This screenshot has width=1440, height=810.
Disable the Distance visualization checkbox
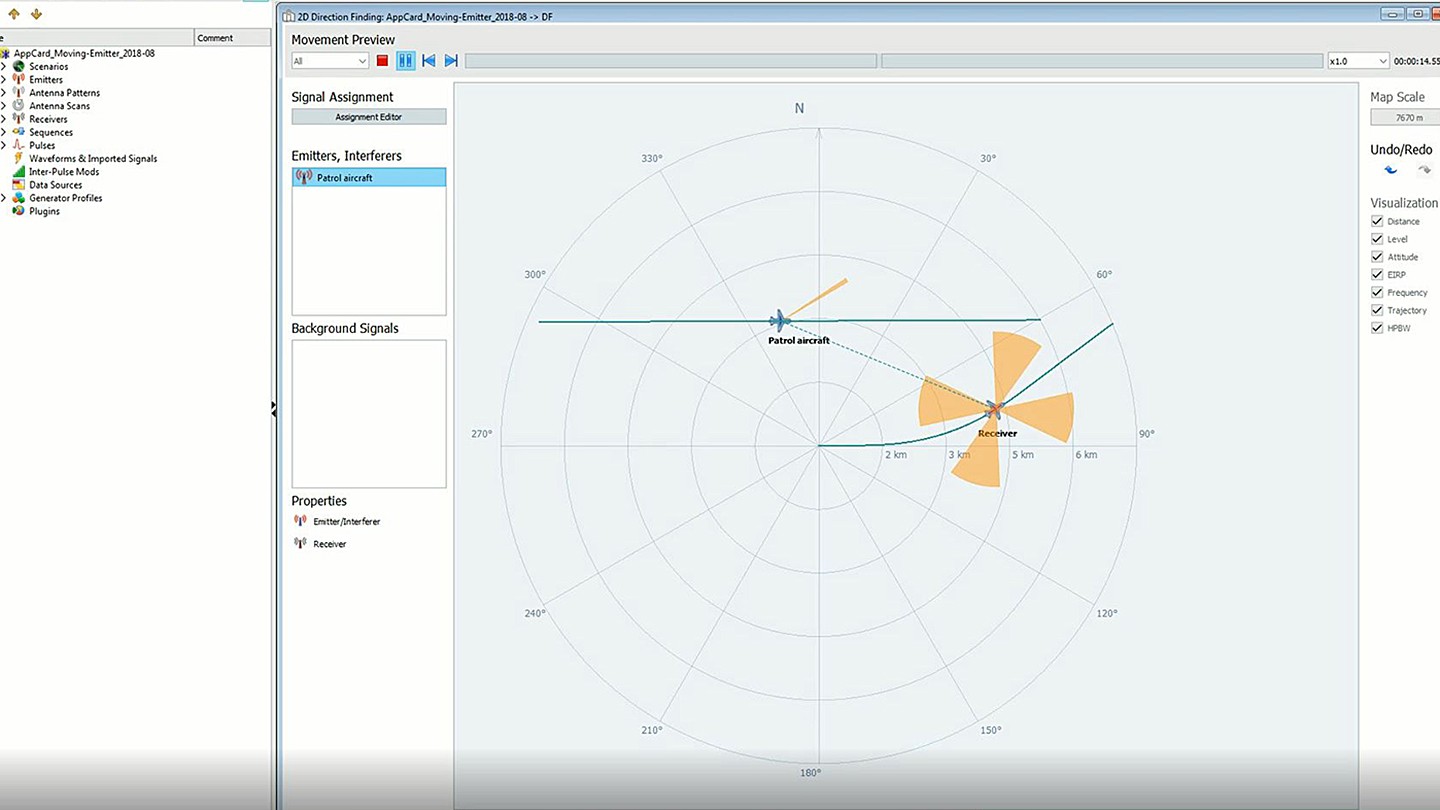1377,221
